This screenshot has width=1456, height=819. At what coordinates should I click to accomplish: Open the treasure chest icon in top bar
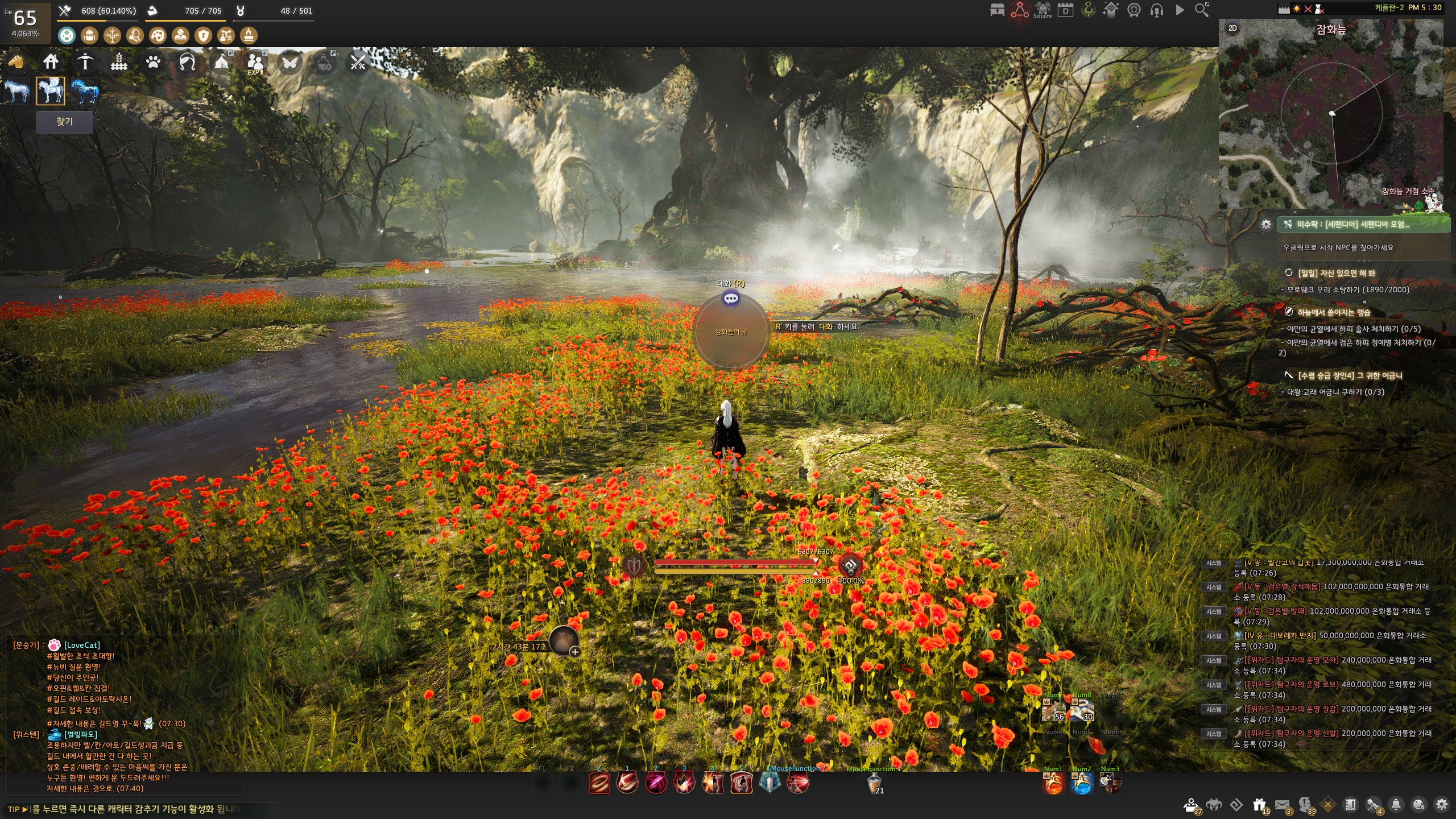[997, 10]
